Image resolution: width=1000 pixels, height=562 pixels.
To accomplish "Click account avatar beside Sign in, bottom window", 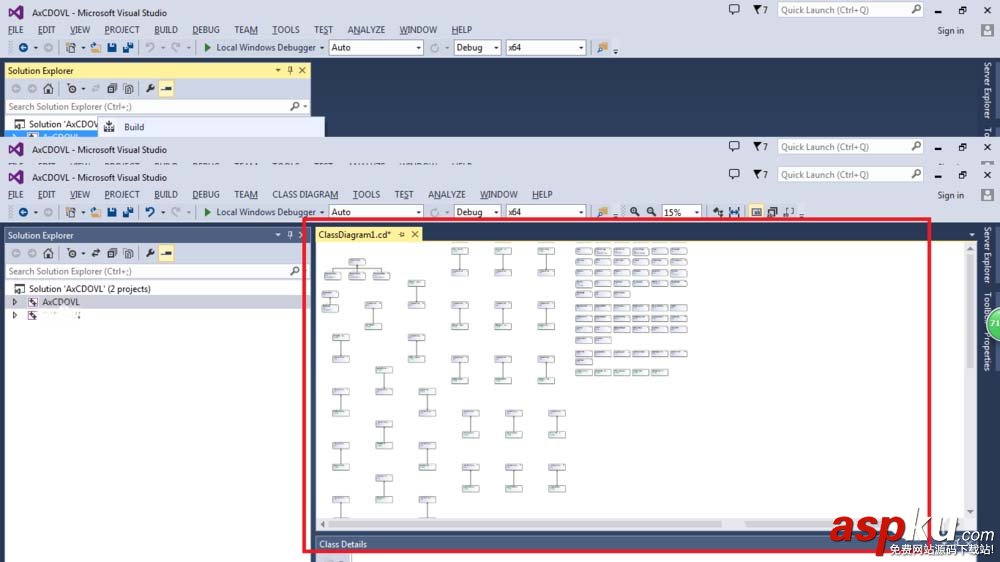I will pos(987,195).
